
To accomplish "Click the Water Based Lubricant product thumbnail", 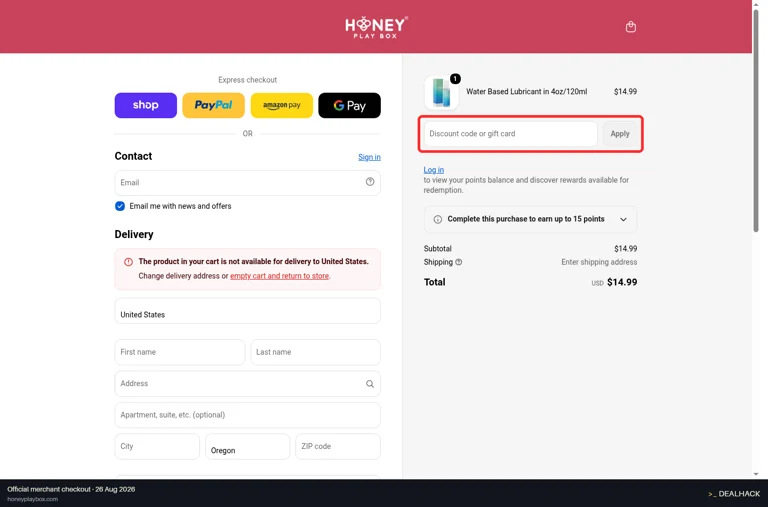I will click(441, 92).
